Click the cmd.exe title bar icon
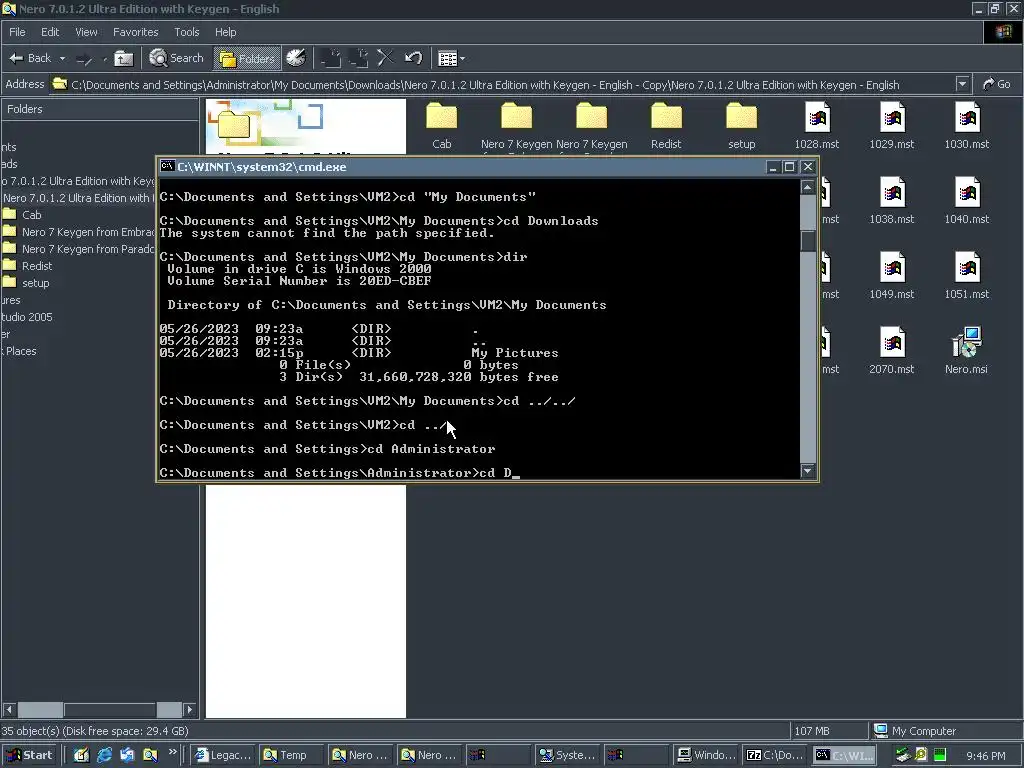 click(168, 167)
